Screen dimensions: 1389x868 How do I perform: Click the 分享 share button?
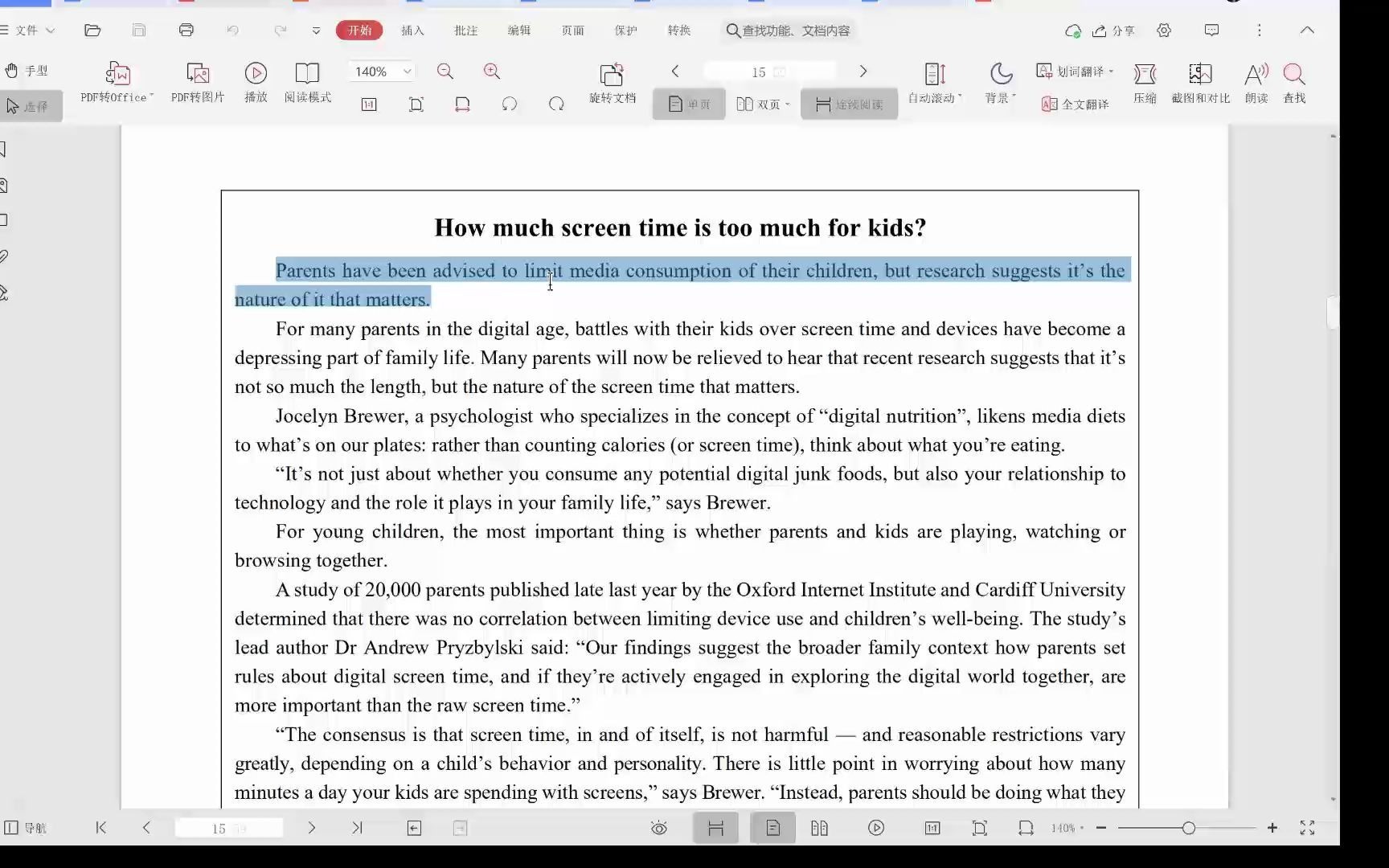click(x=1113, y=31)
